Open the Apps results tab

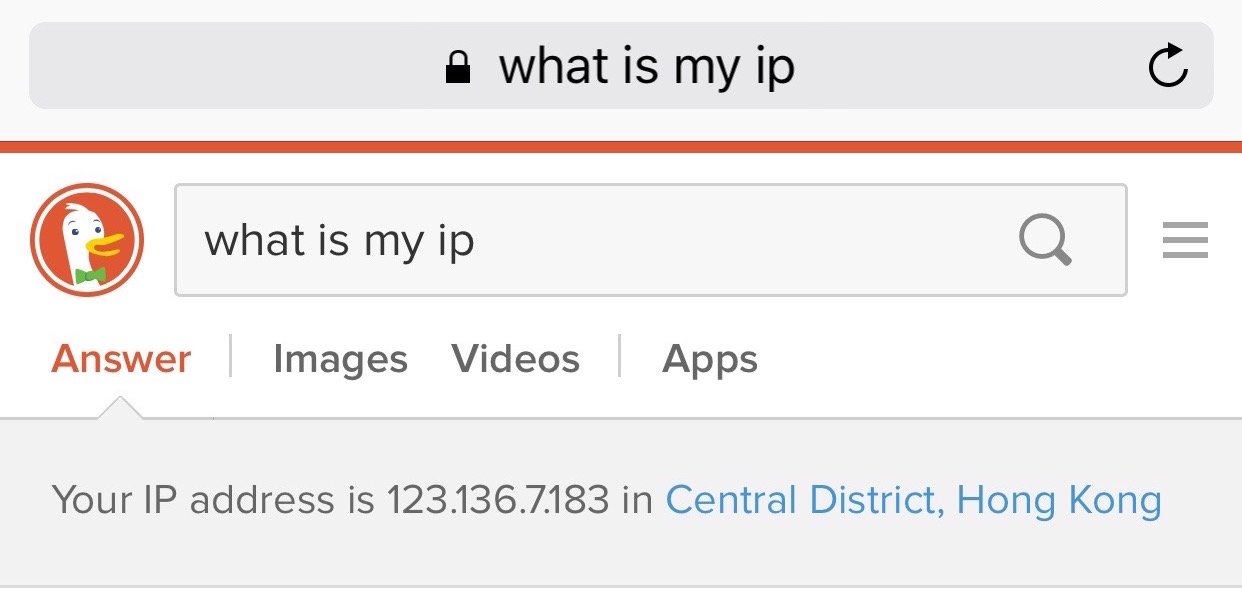(x=709, y=358)
